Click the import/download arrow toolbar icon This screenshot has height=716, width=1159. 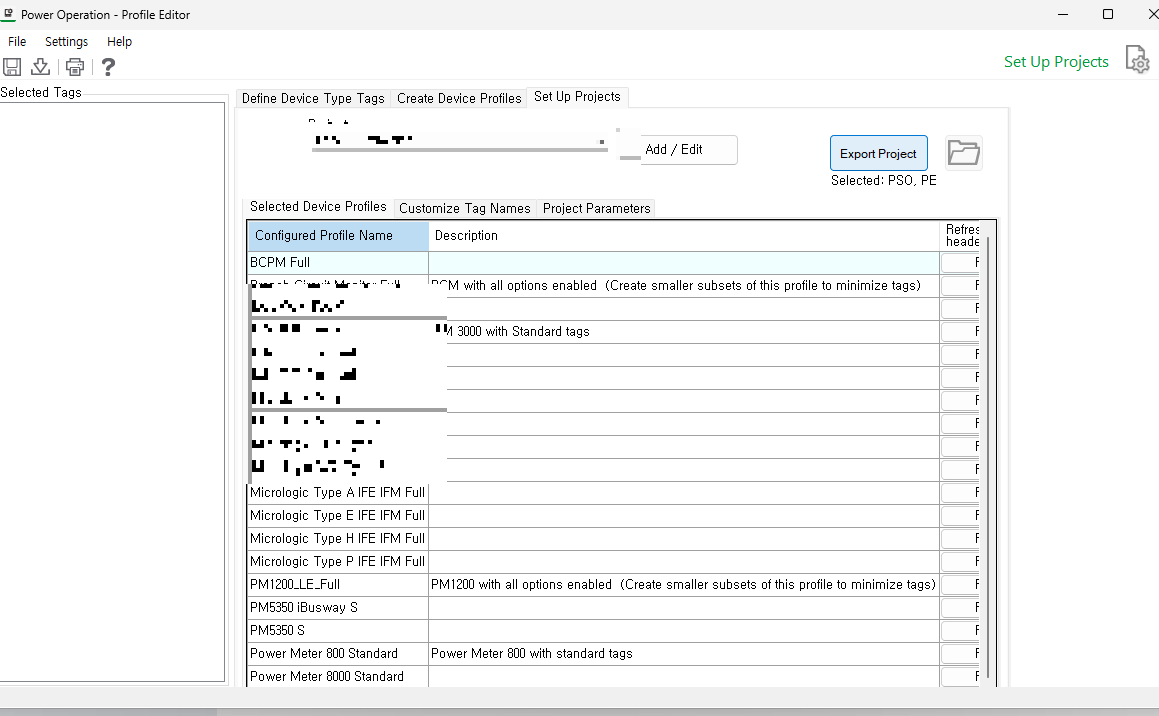[41, 67]
